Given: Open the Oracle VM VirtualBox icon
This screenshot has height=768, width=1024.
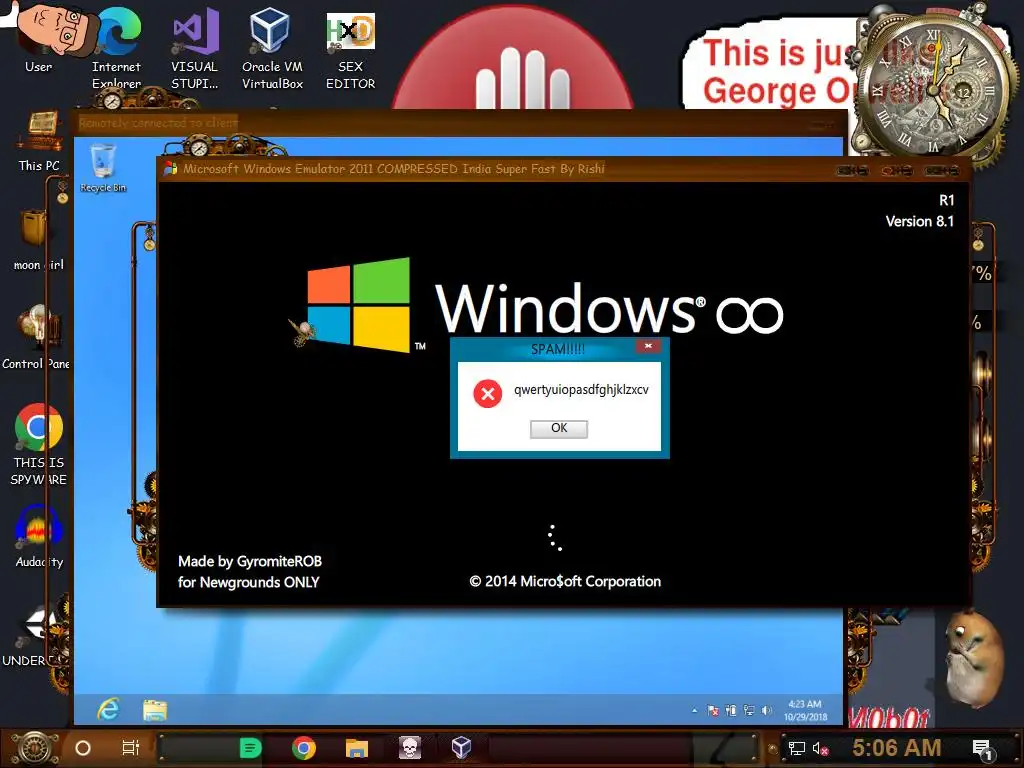Looking at the screenshot, I should click(x=272, y=47).
